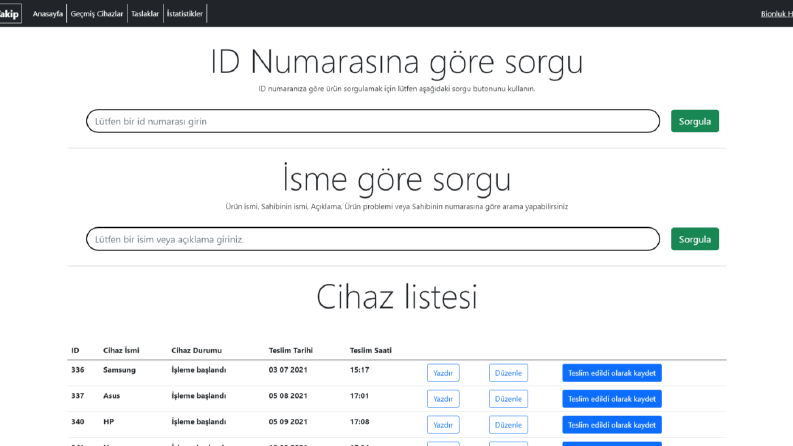Click Yazdır for device 336 Samsung
Viewport: 793px width, 446px height.
coord(443,373)
